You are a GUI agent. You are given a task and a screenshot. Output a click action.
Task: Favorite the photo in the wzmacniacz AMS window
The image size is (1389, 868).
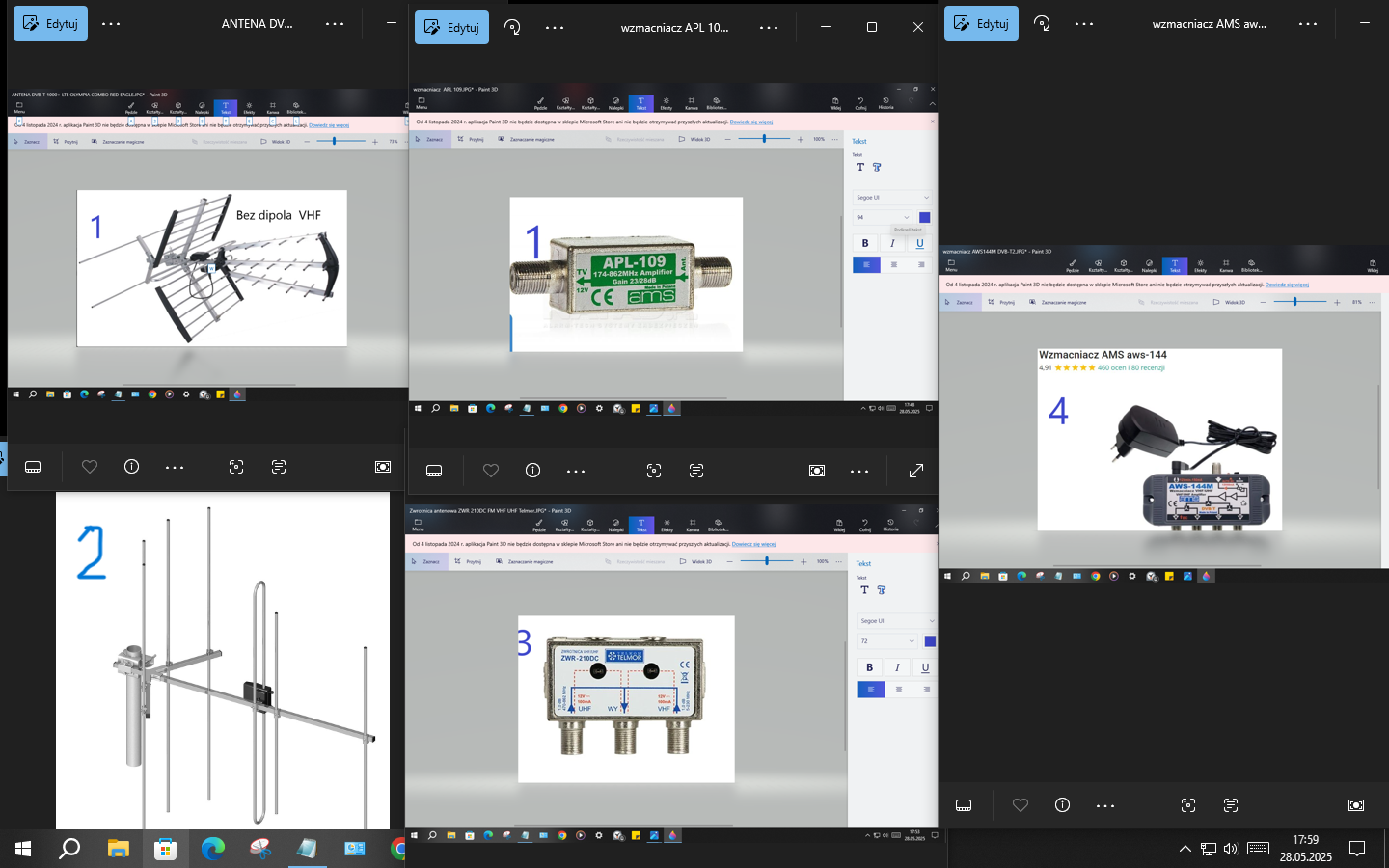point(1021,805)
